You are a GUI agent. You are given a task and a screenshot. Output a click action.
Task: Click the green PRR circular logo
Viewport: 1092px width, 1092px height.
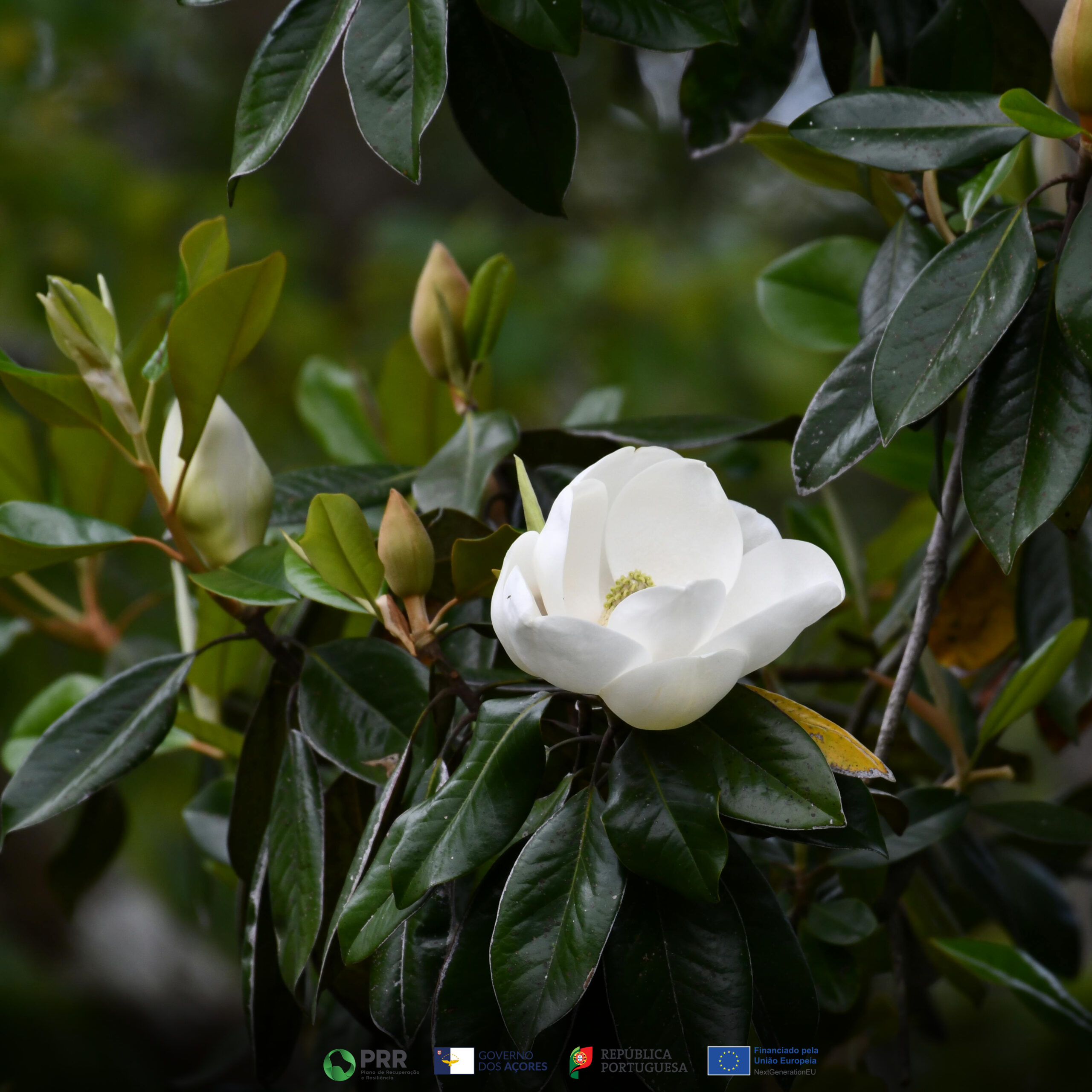point(339,1065)
